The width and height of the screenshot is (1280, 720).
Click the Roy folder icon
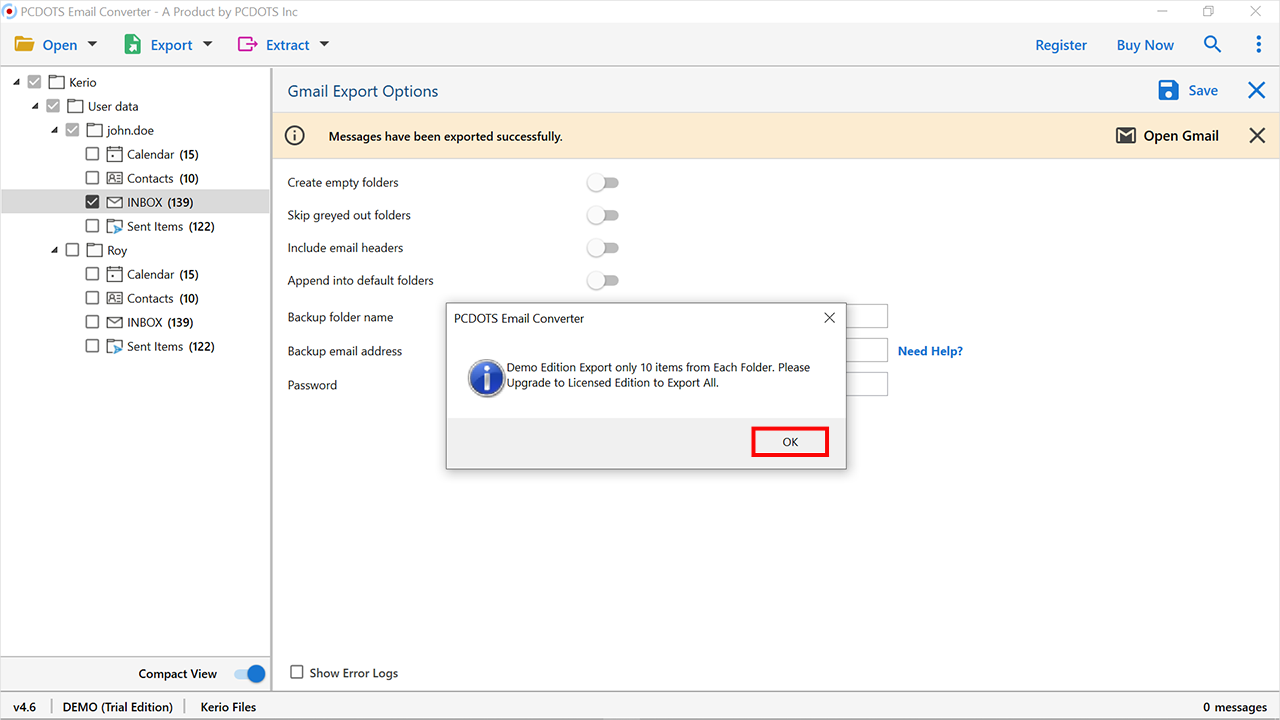coord(95,250)
